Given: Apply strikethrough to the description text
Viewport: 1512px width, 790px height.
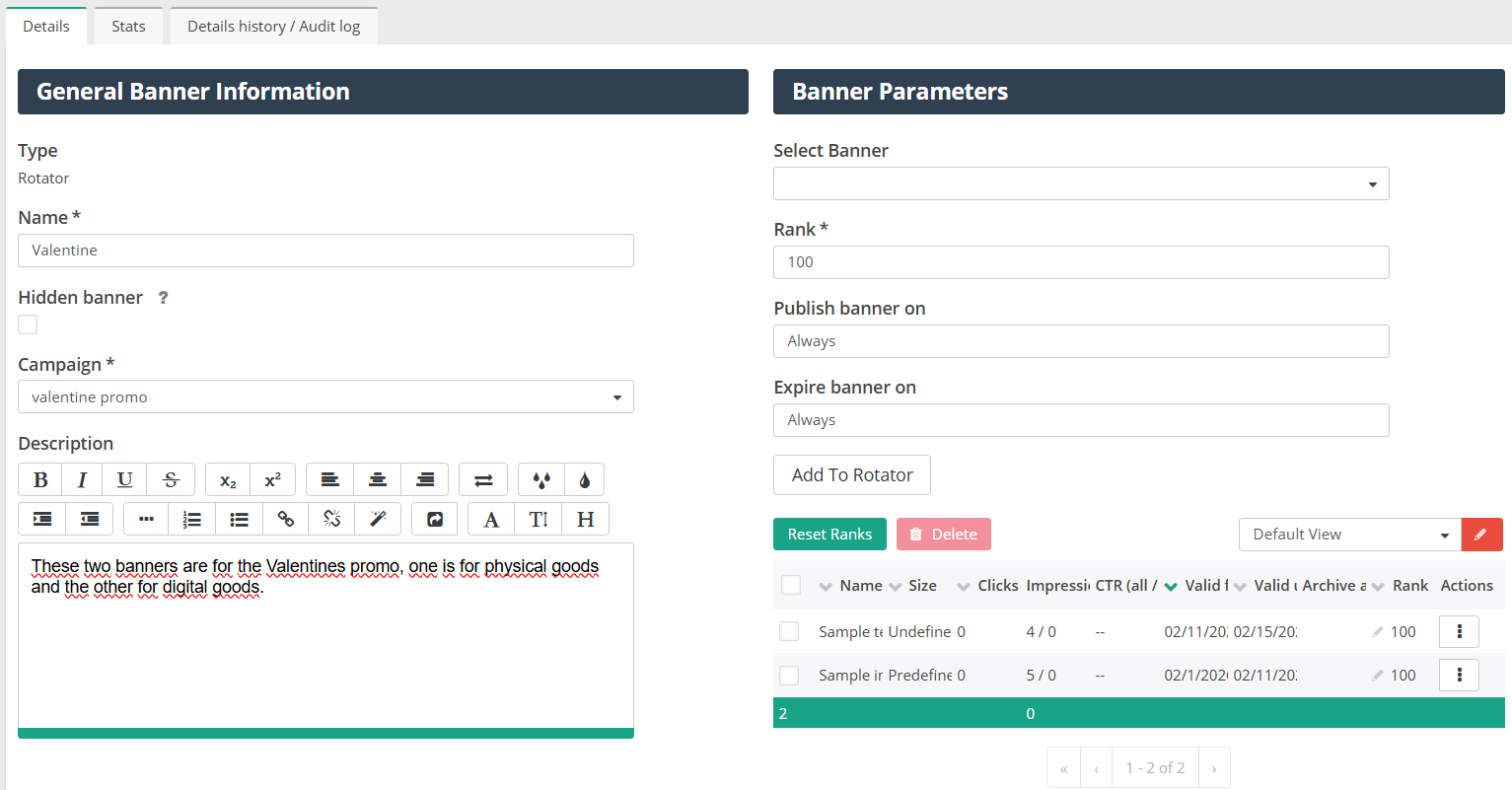Looking at the screenshot, I should pos(171,480).
